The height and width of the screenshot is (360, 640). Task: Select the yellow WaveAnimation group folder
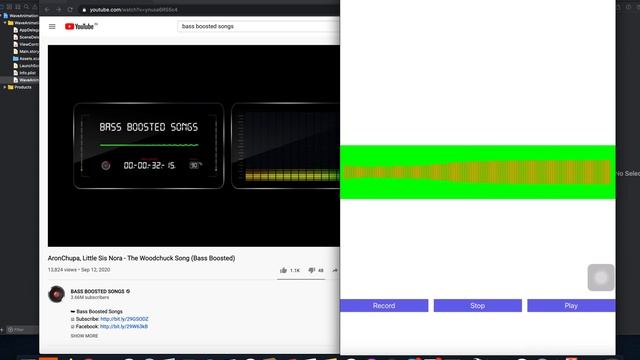tap(24, 23)
